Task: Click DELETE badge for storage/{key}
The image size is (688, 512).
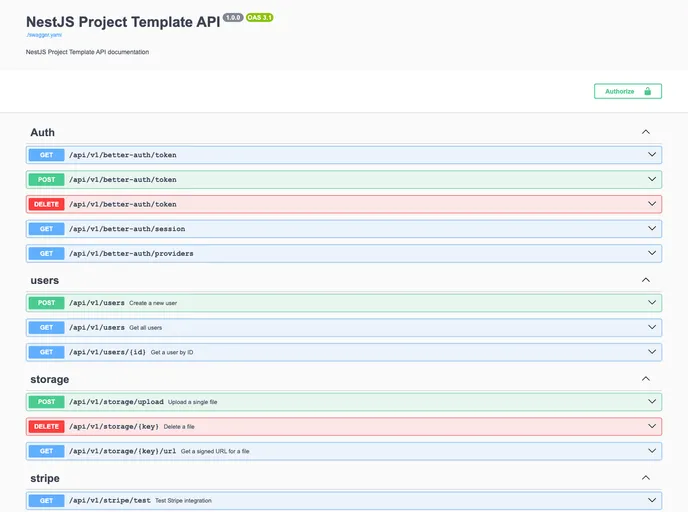Action: (47, 426)
